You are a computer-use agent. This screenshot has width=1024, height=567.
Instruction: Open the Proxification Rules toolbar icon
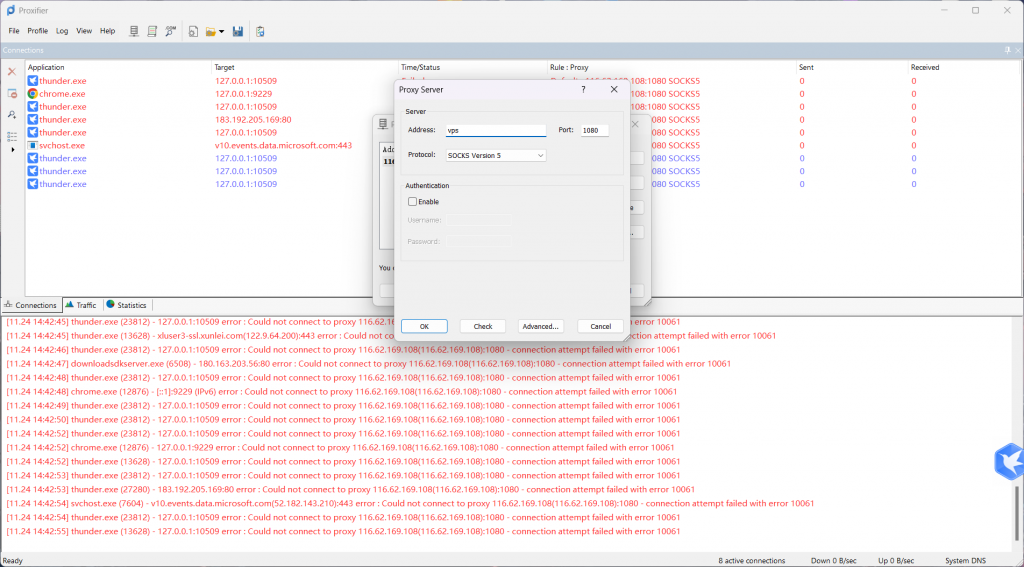[x=152, y=31]
